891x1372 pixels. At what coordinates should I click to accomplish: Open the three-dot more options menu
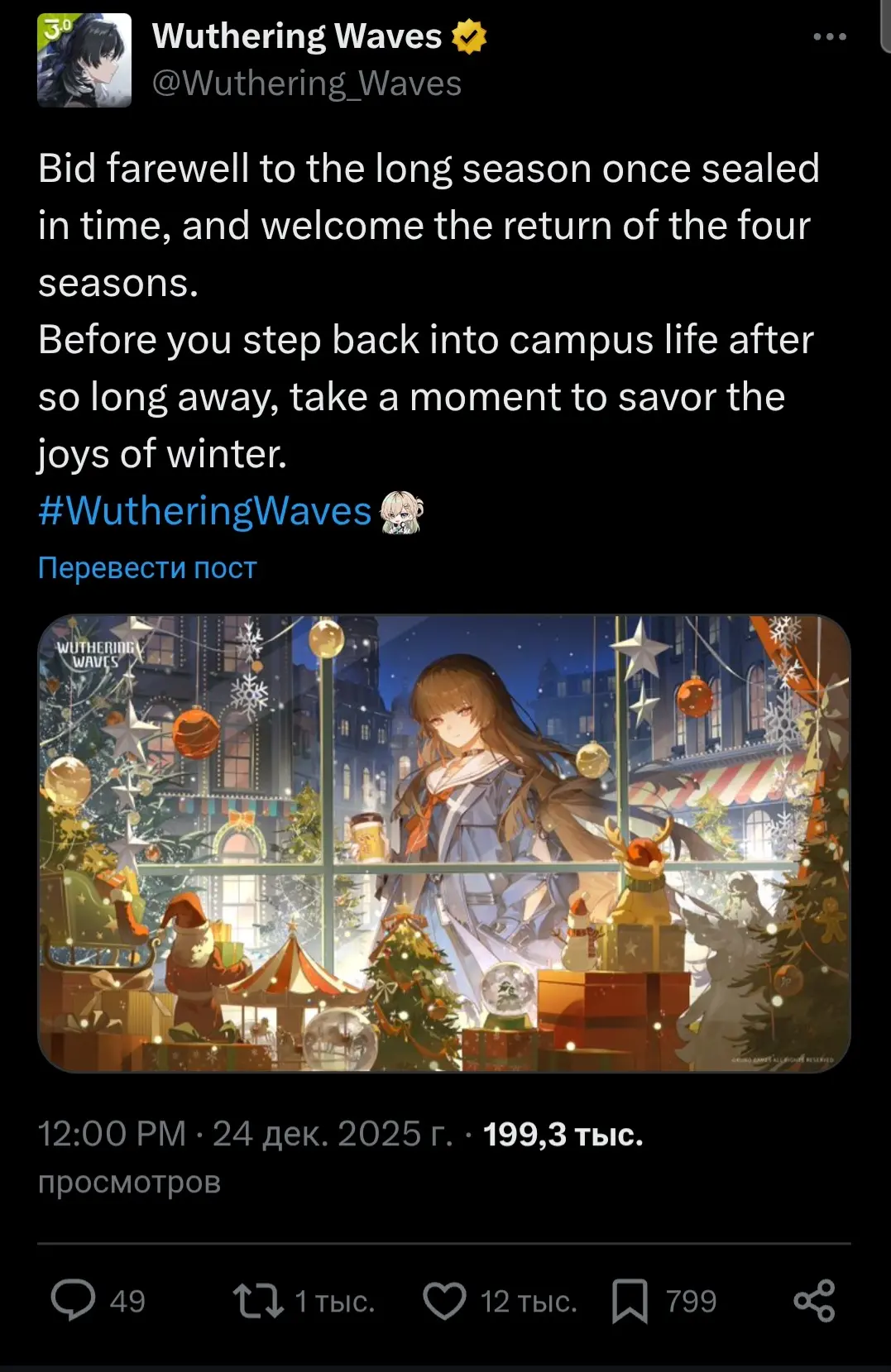coord(830,36)
